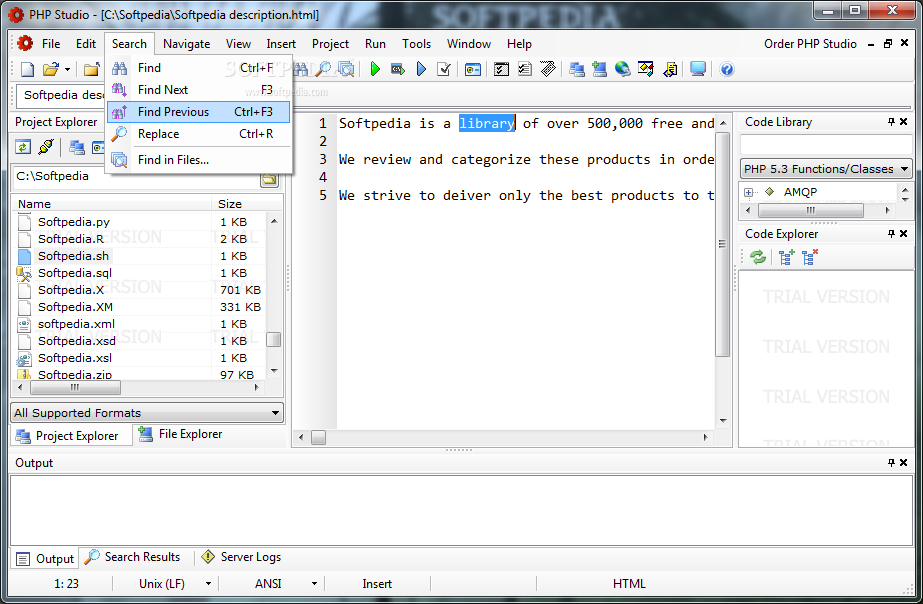Viewport: 923px width, 604px height.
Task: Click the monitor display toolbar icon
Action: [x=698, y=69]
